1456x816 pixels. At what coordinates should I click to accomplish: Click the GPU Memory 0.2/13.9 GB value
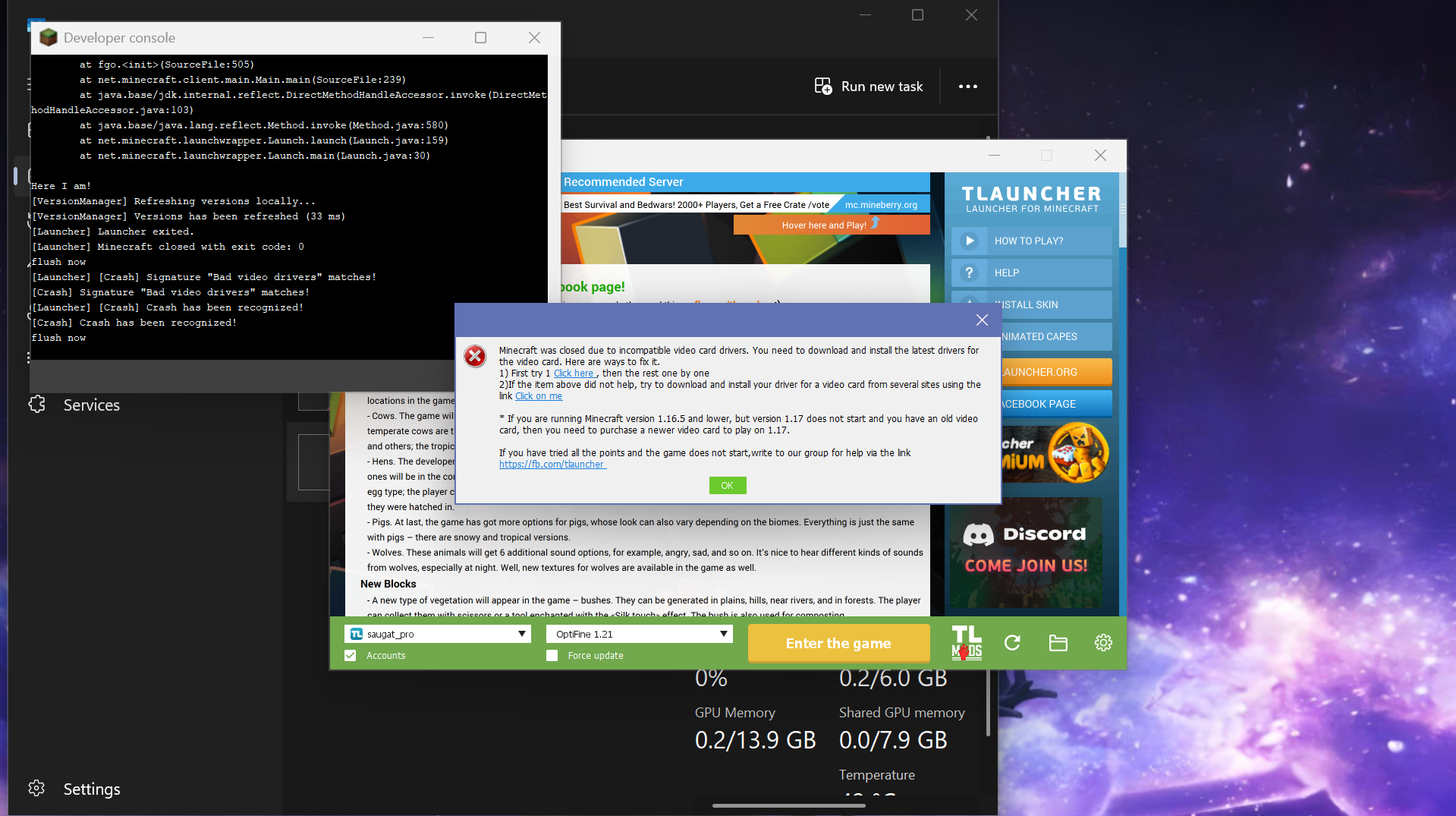point(756,740)
